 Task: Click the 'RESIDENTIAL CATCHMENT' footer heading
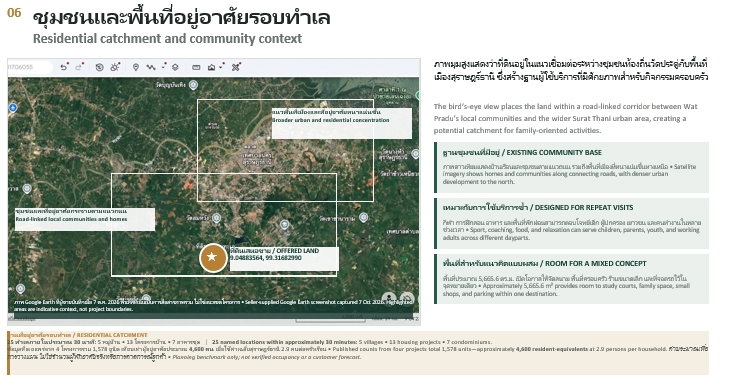point(112,335)
